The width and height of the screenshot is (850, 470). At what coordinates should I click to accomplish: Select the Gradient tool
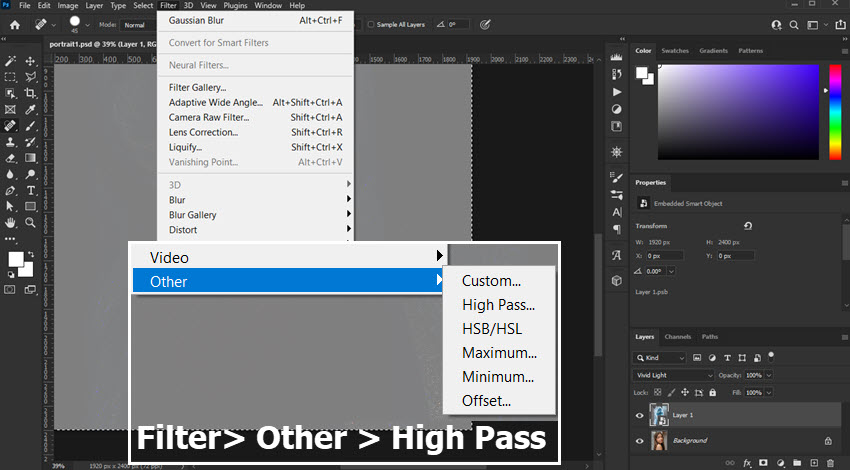(30, 158)
